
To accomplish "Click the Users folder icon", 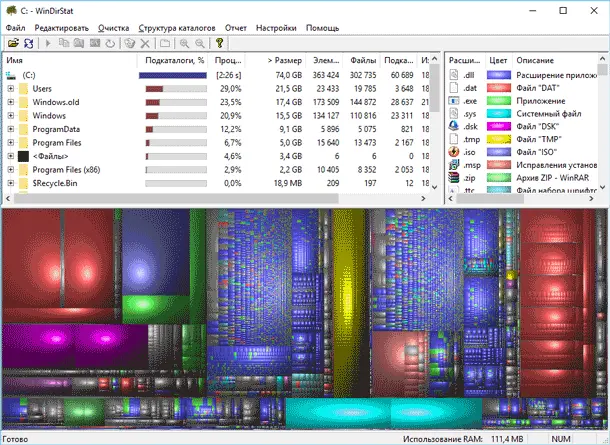I will coord(23,89).
